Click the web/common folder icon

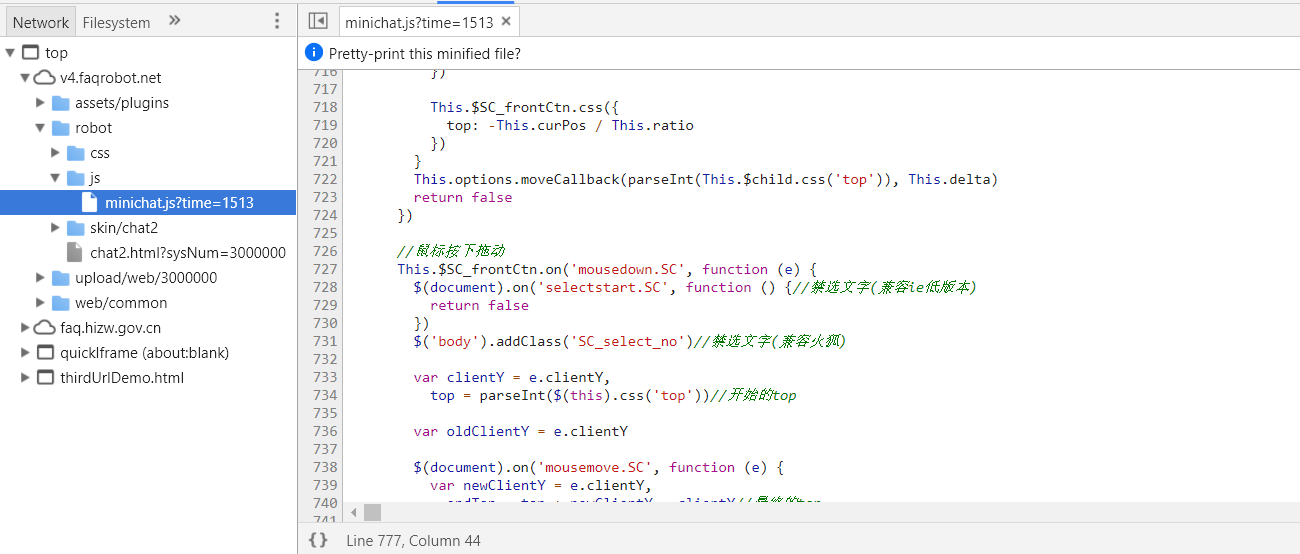point(61,302)
